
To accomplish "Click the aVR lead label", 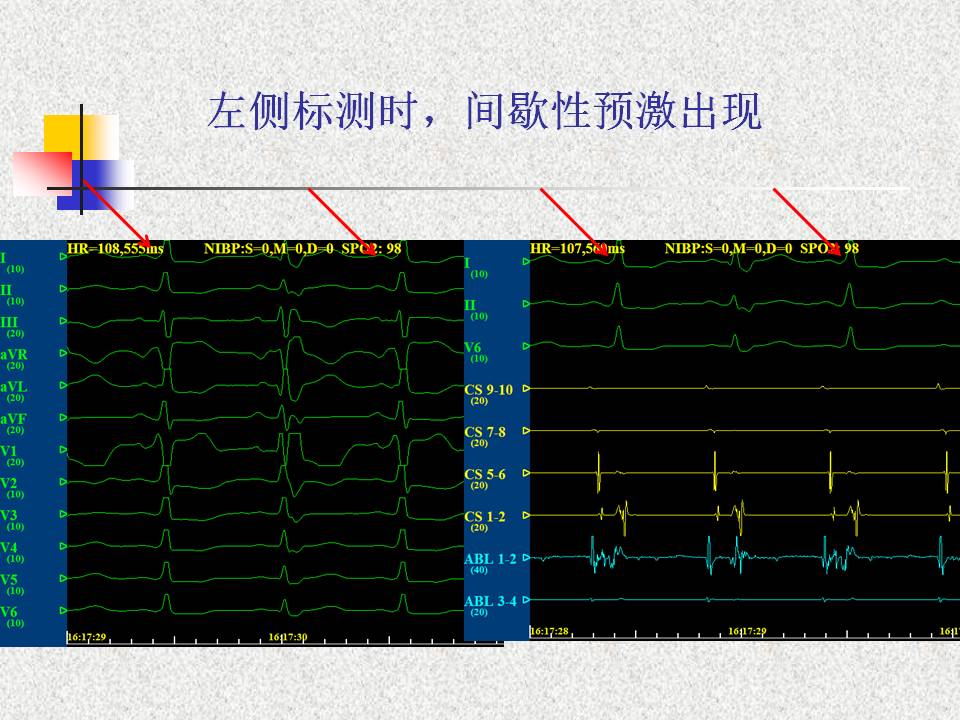I will (x=14, y=354).
